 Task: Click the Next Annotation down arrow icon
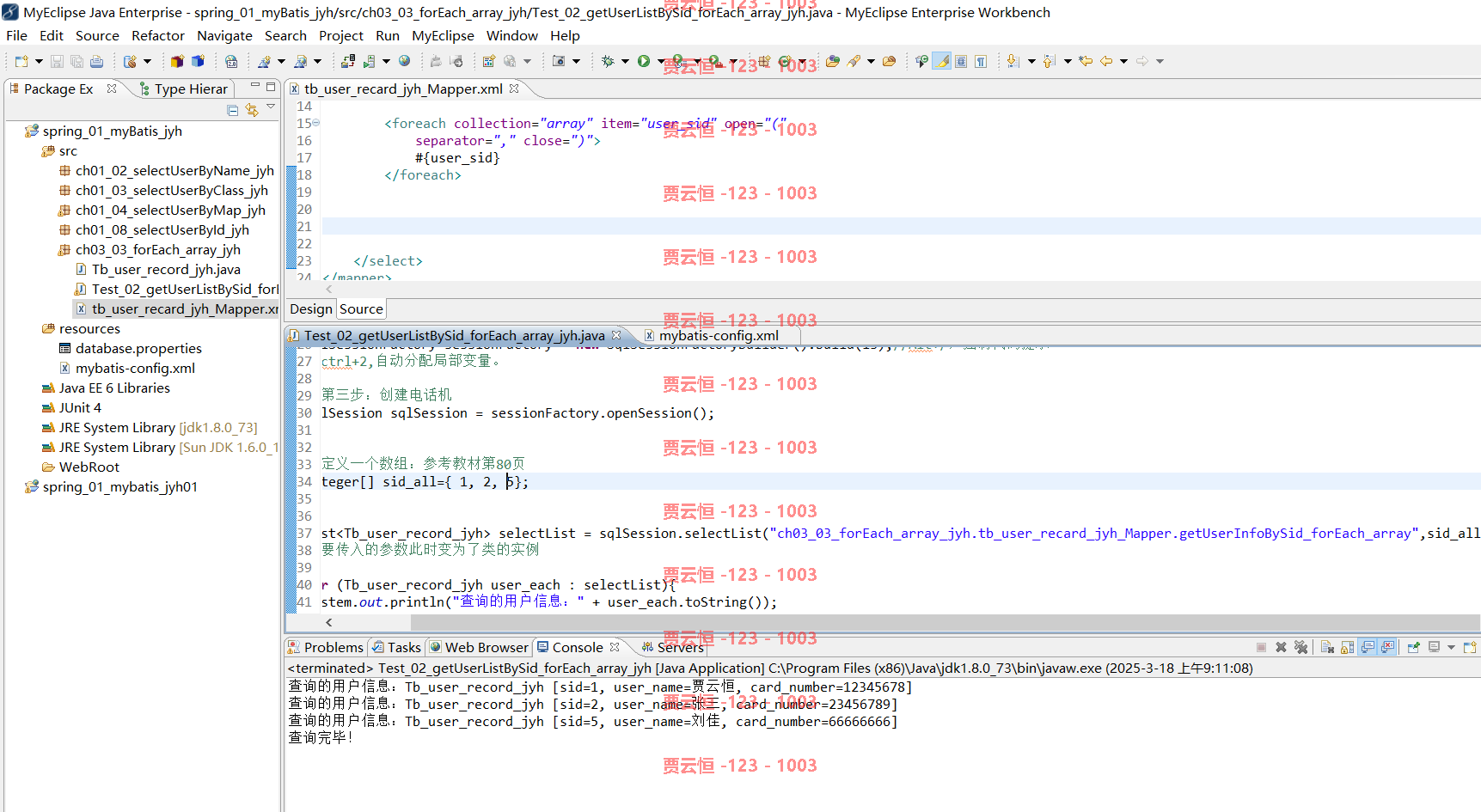(x=1013, y=61)
